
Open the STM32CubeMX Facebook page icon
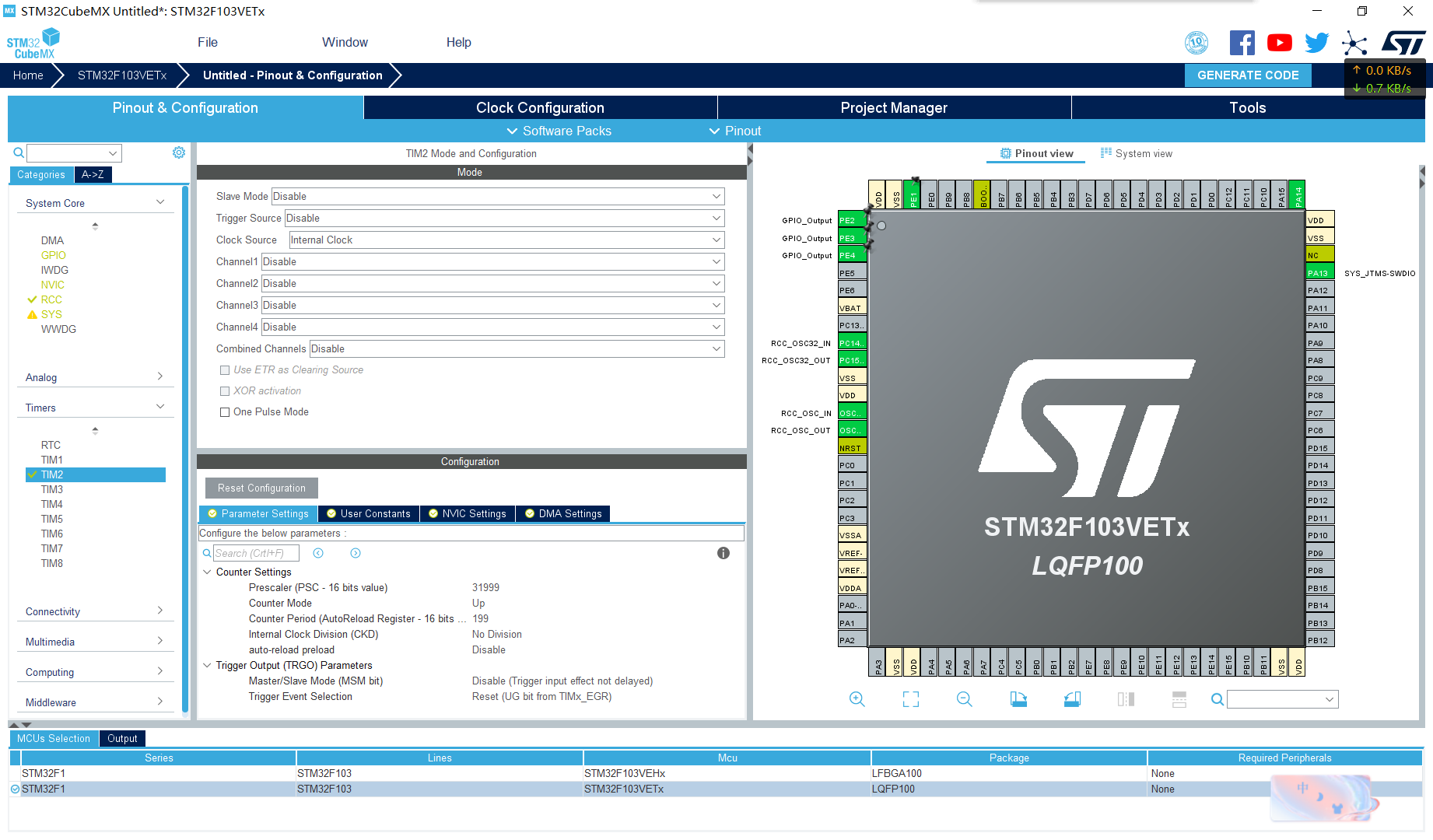pyautogui.click(x=1242, y=43)
